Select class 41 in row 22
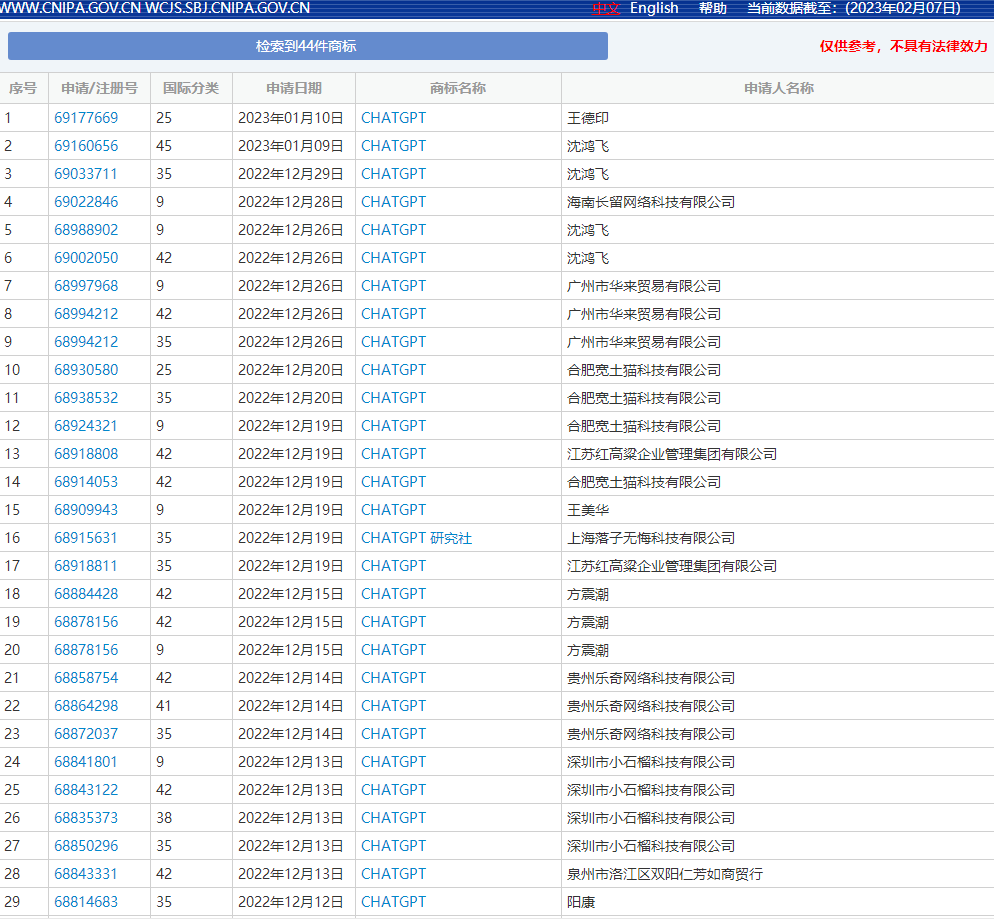Screen dimensions: 994x922 [164, 706]
